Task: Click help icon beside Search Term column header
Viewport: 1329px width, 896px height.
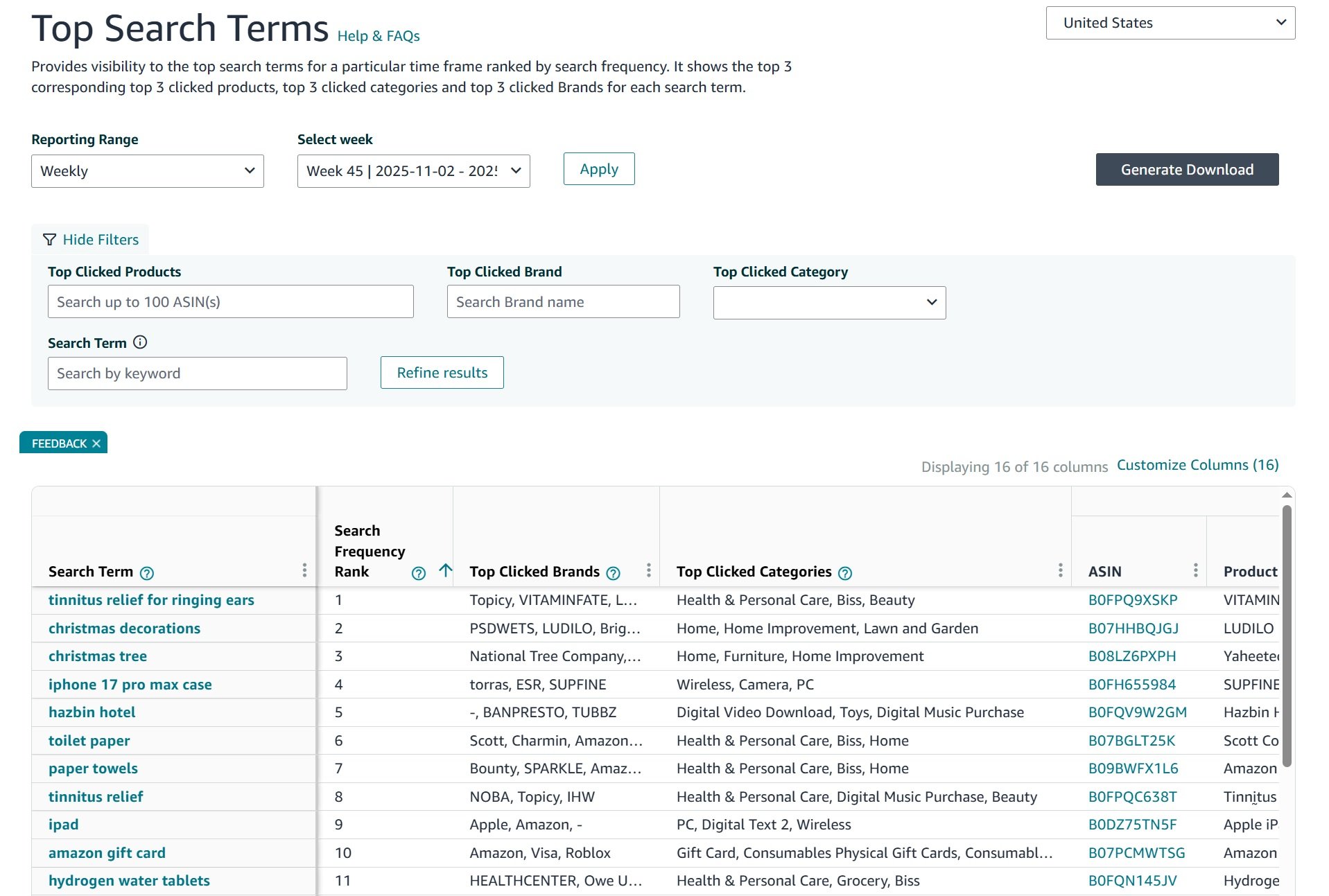Action: point(147,573)
